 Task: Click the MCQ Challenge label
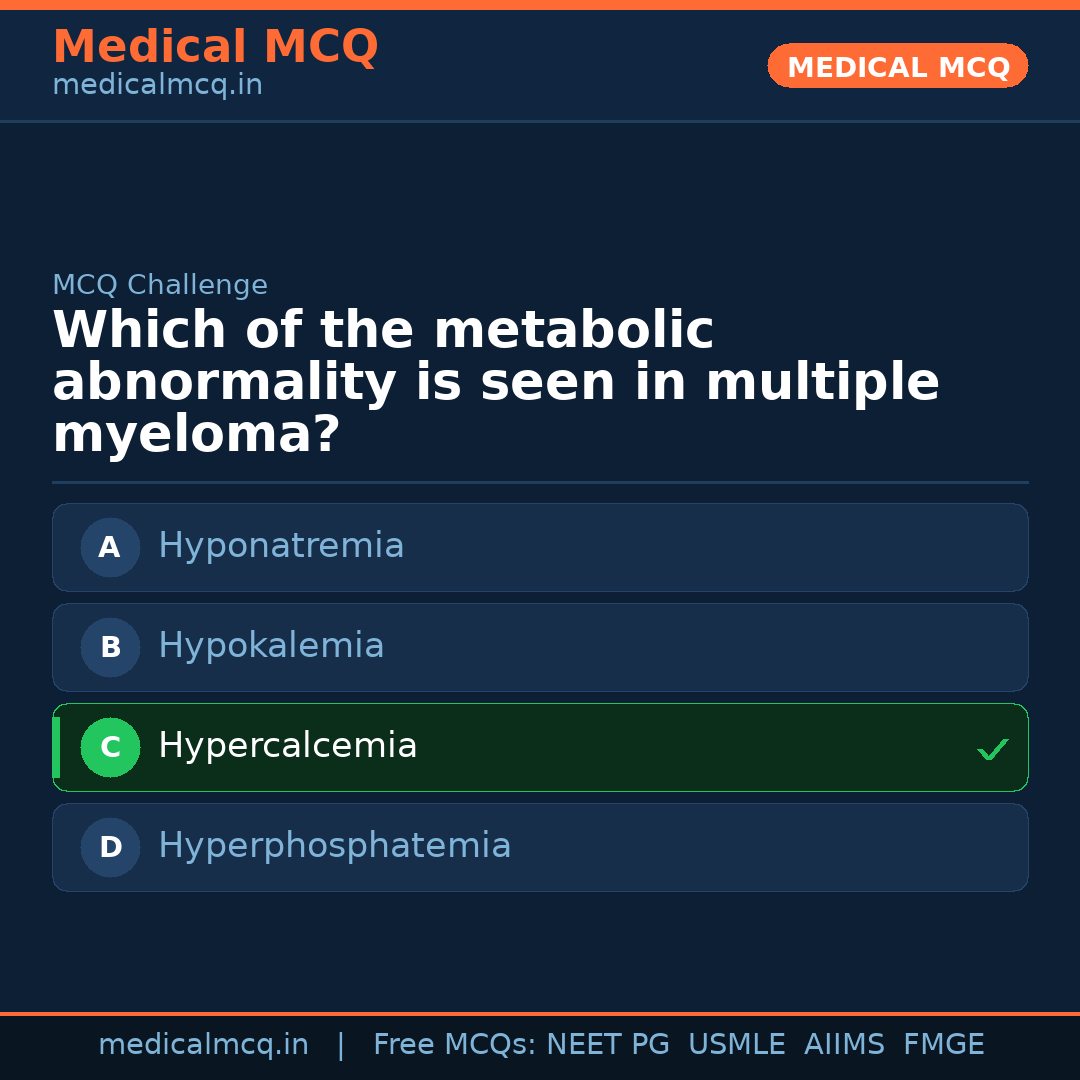[160, 285]
